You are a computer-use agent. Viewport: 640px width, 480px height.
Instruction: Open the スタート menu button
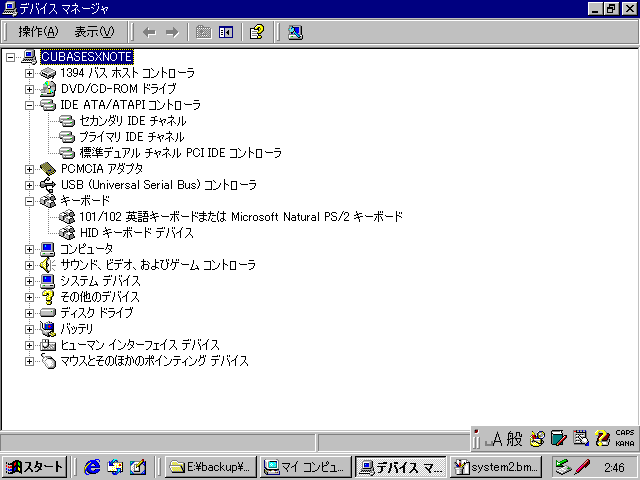34,467
